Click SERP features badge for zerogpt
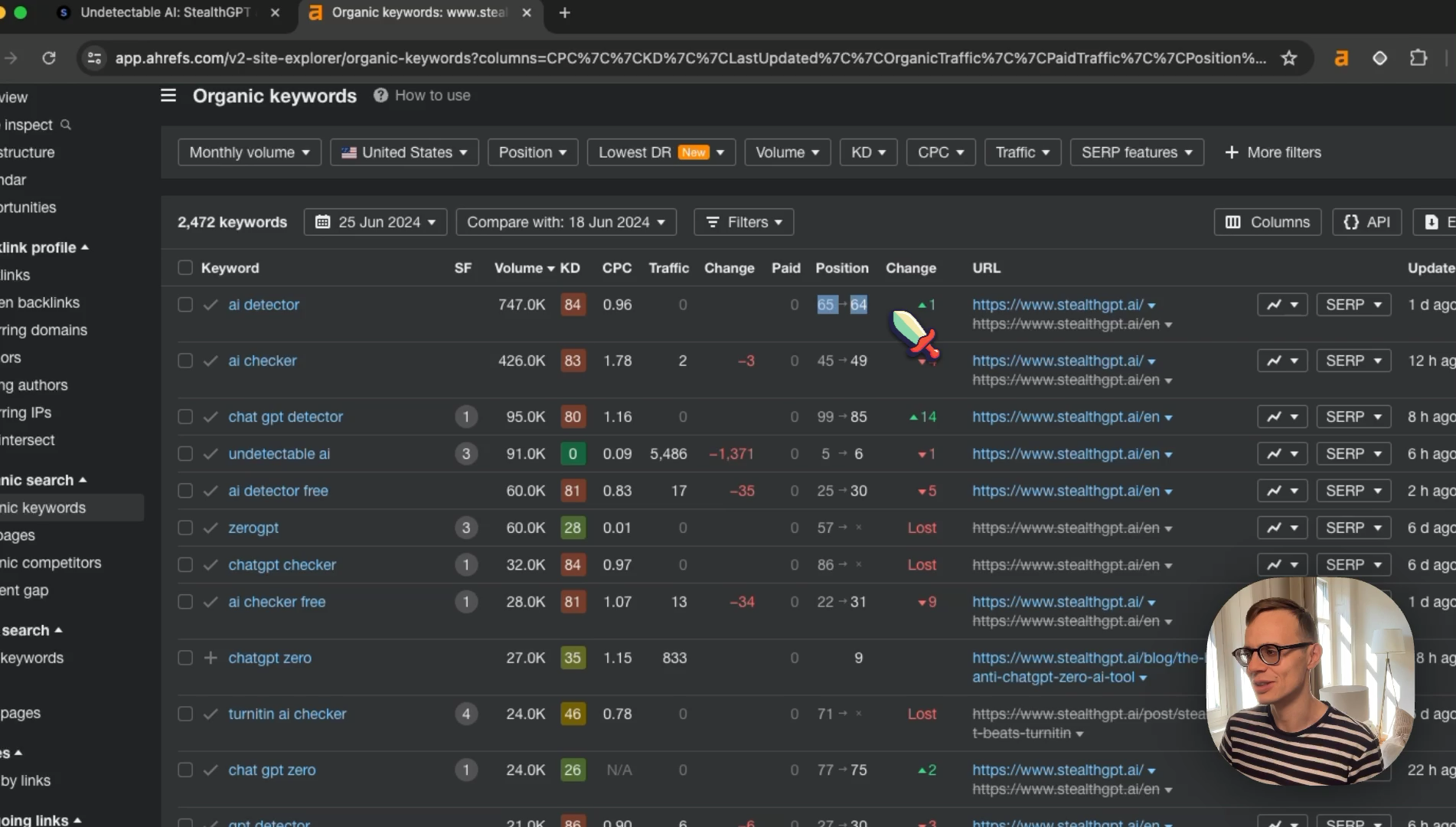 point(466,528)
